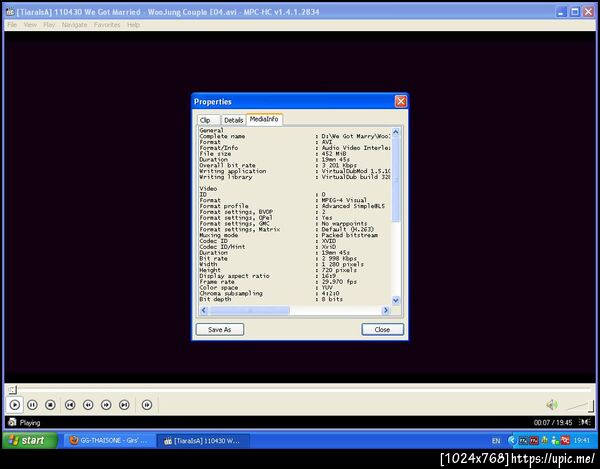This screenshot has width=600, height=469.
Task: Click the Save As button
Action: [x=220, y=329]
